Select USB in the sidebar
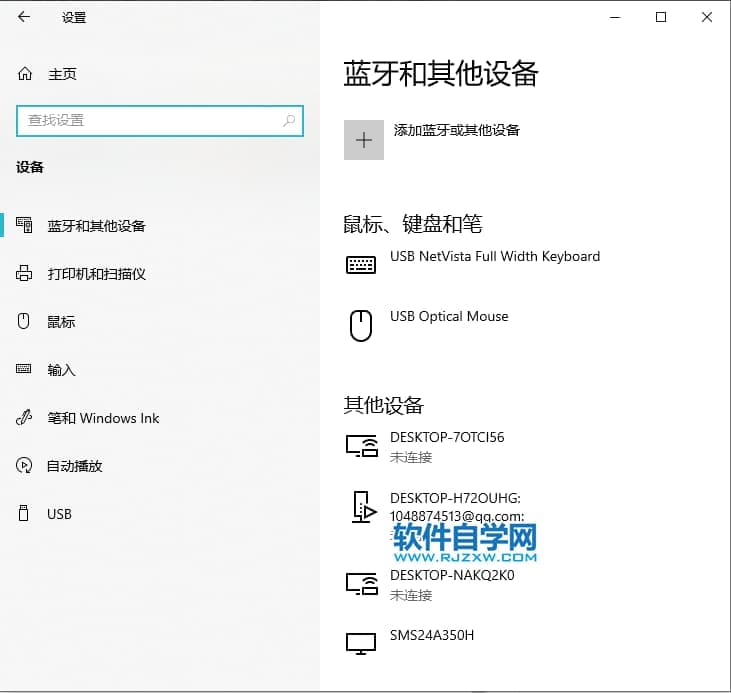Image resolution: width=731 pixels, height=693 pixels. (x=59, y=514)
